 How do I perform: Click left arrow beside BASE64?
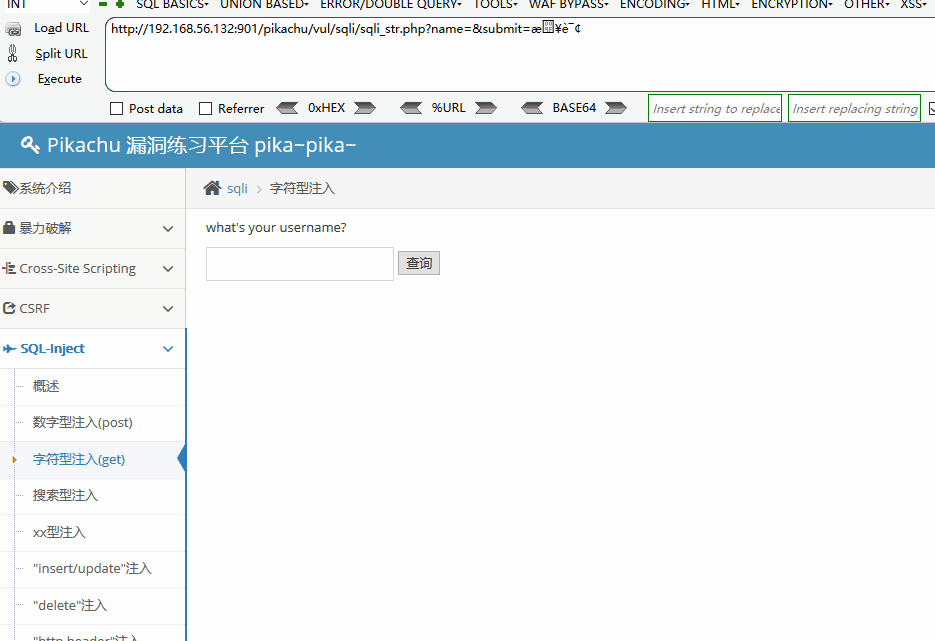(x=532, y=108)
